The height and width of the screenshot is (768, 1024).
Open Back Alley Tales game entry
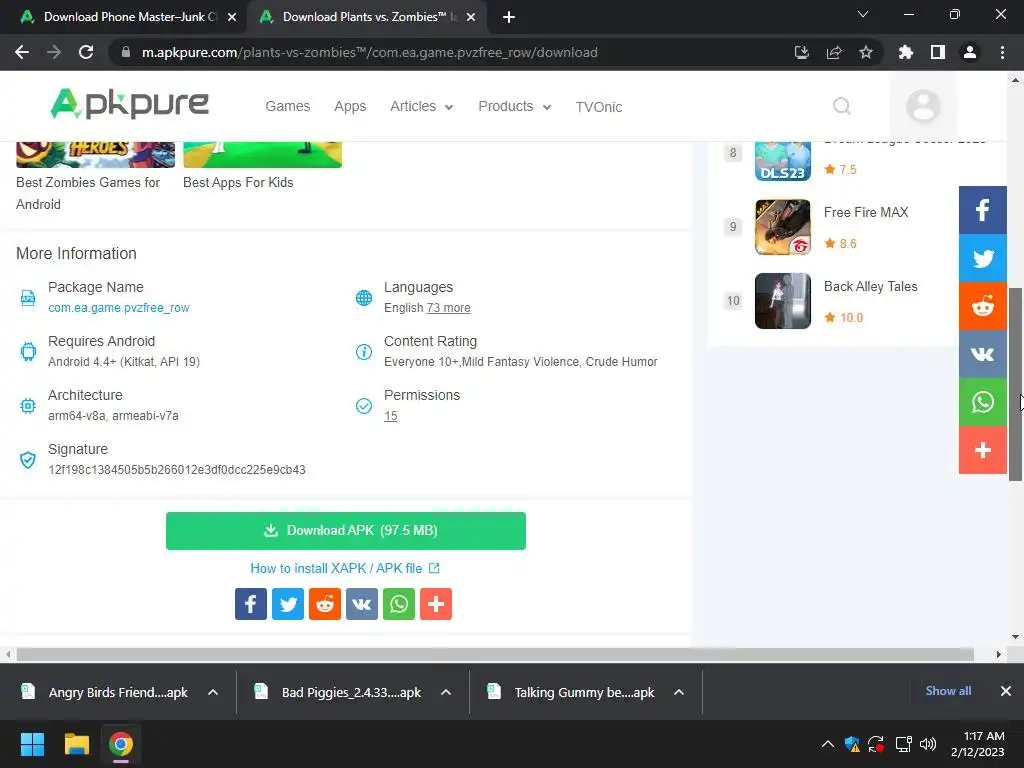(871, 286)
